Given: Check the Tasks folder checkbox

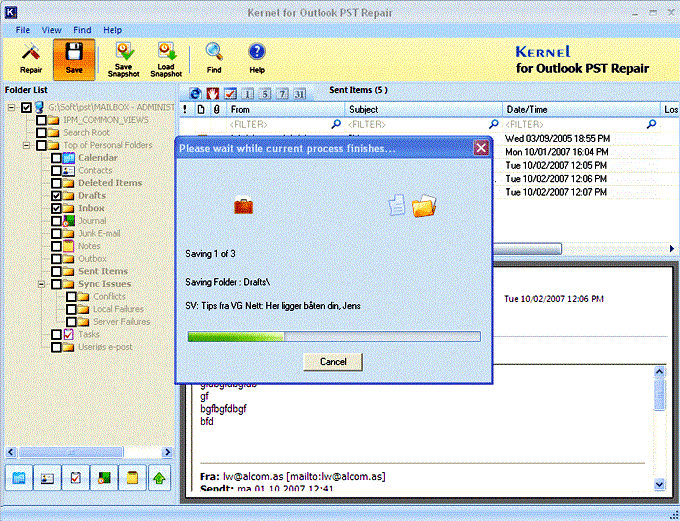Looking at the screenshot, I should [x=56, y=334].
